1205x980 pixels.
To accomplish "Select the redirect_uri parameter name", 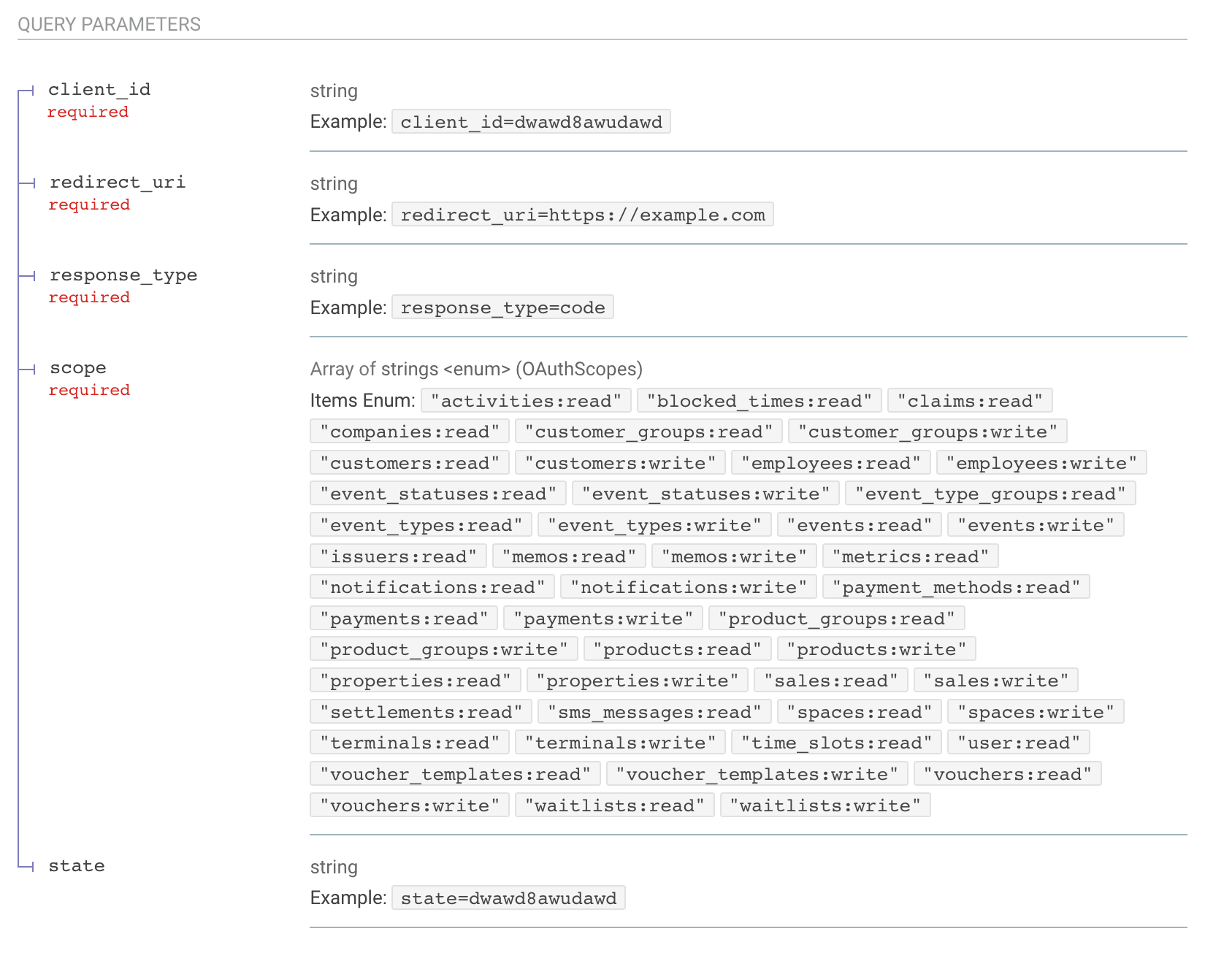I will click(x=118, y=182).
